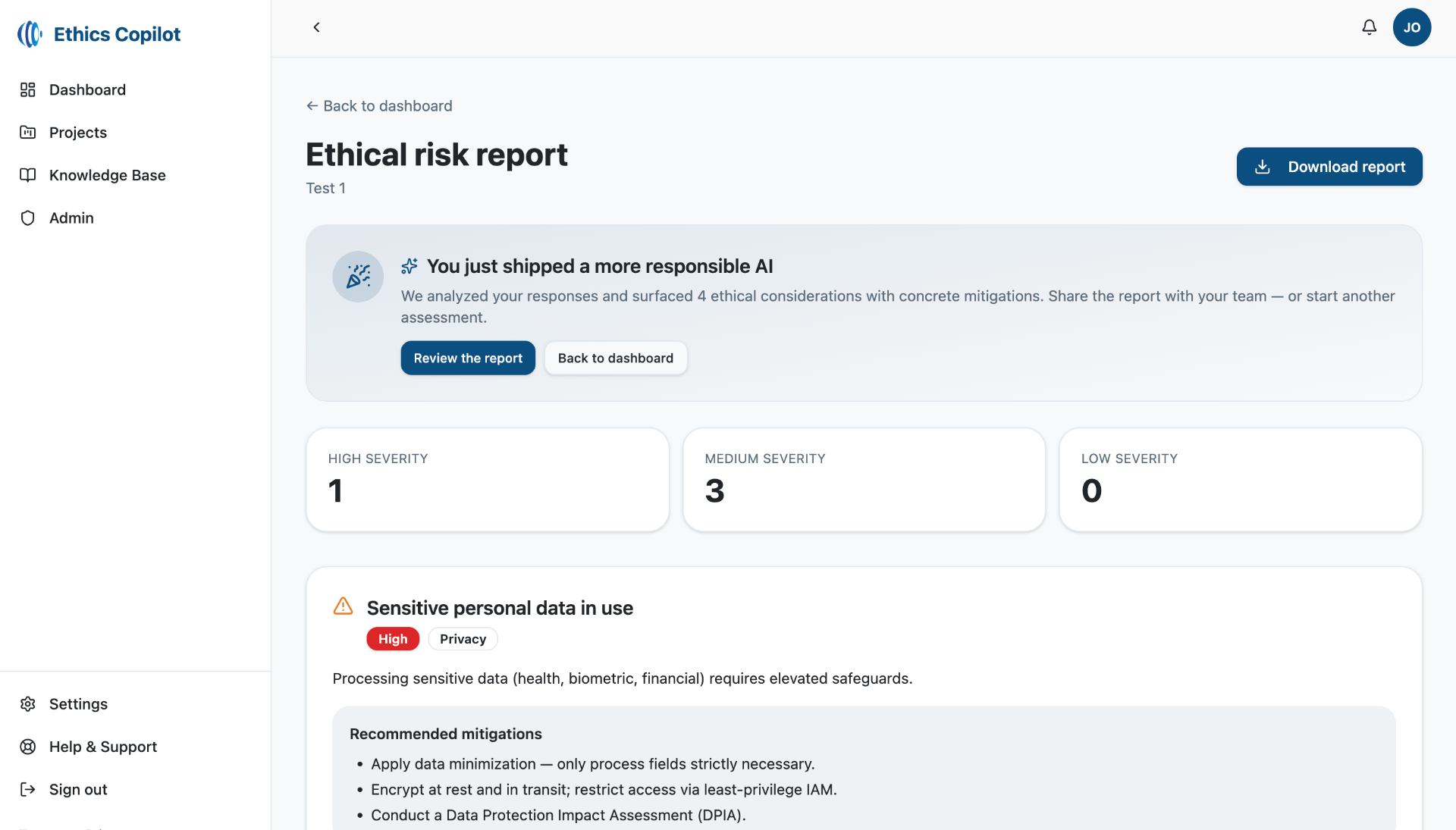Collapse the sidebar with the chevron
Screen dimensions: 1456x830
[x=316, y=27]
